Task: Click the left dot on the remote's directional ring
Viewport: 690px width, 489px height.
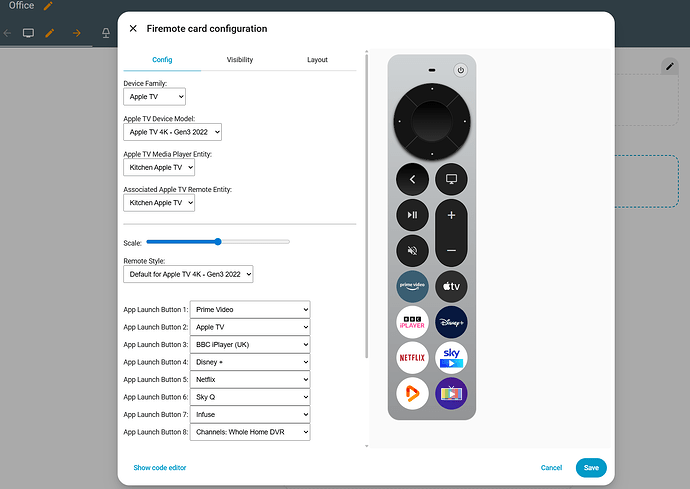Action: (400, 121)
